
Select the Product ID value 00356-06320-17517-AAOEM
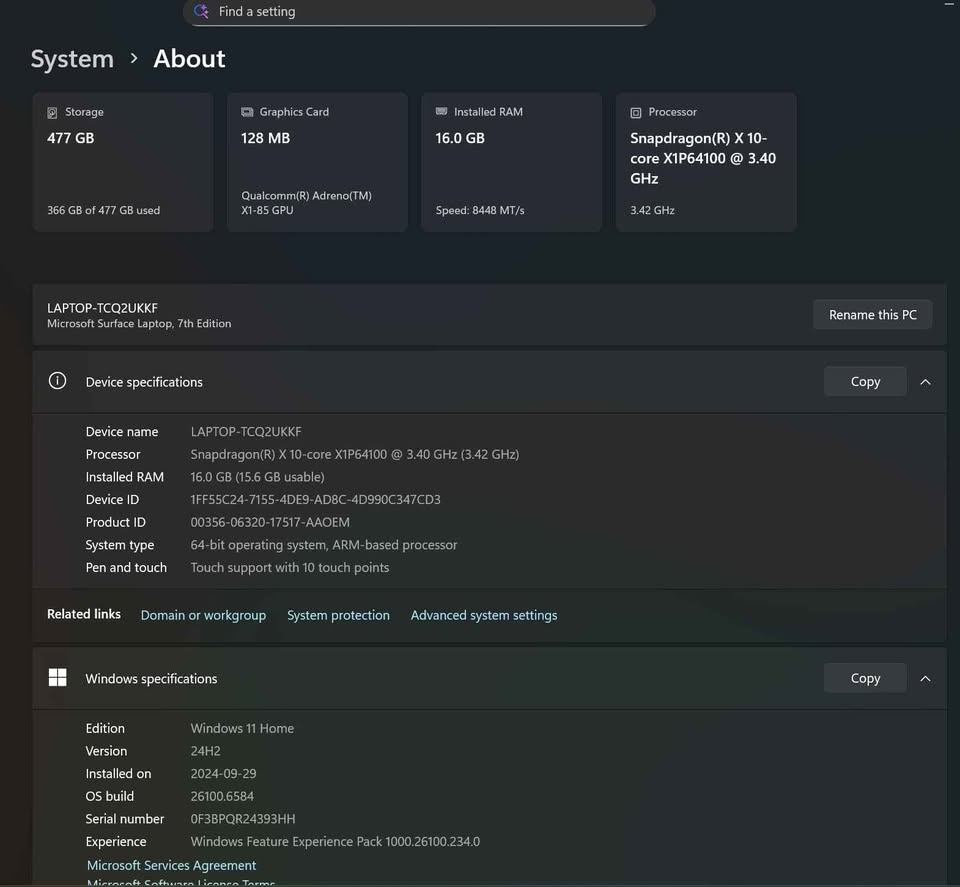click(270, 522)
